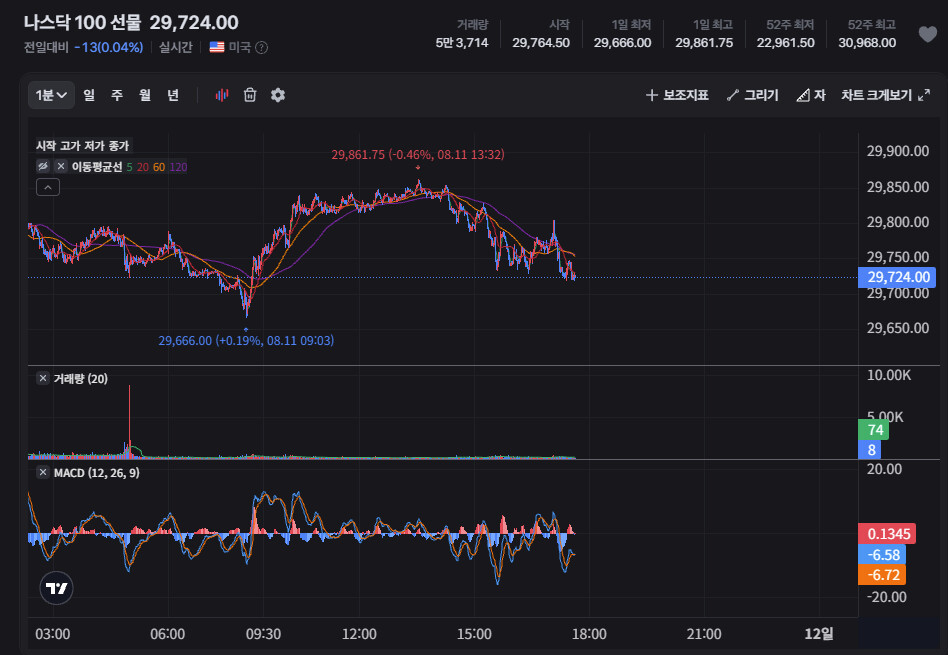Select the 자 ruler tool
948x655 pixels.
811,95
